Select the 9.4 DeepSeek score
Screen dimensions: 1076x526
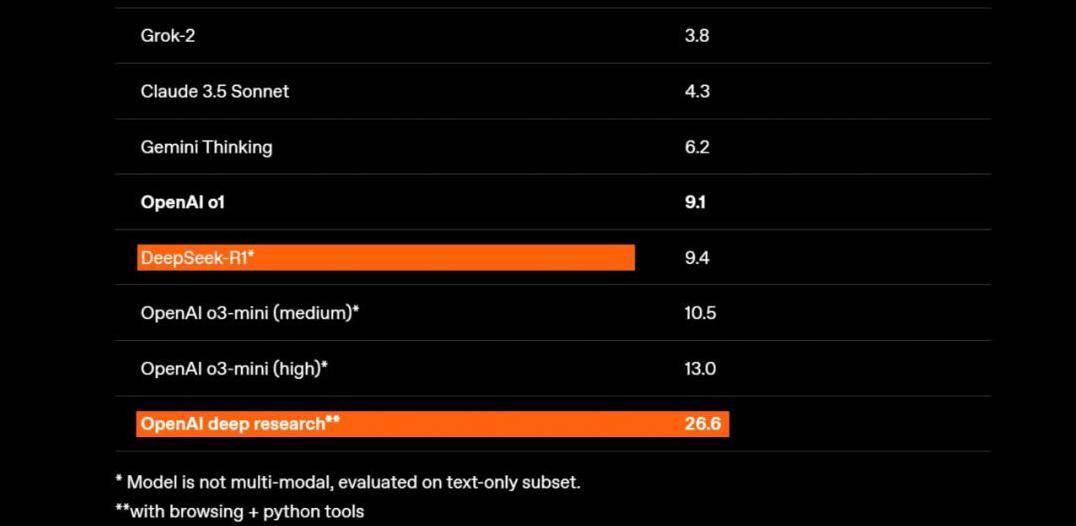[697, 258]
